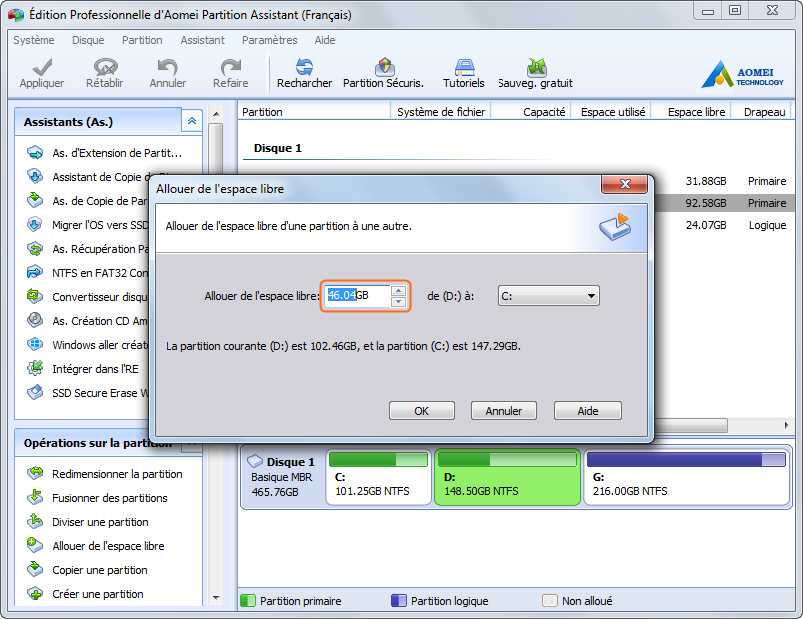The height and width of the screenshot is (619, 803).
Task: Select the D: 148.50GB NTFS partition block
Action: click(x=507, y=477)
